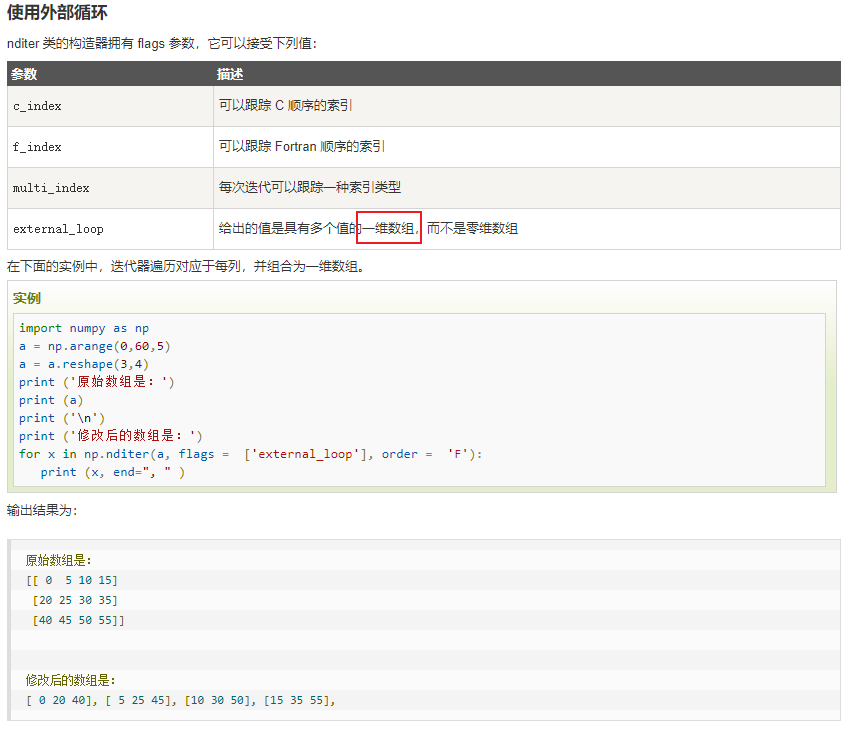Click description '每次迭代可以跟踪一种索引类型'
This screenshot has width=843, height=731.
point(310,187)
